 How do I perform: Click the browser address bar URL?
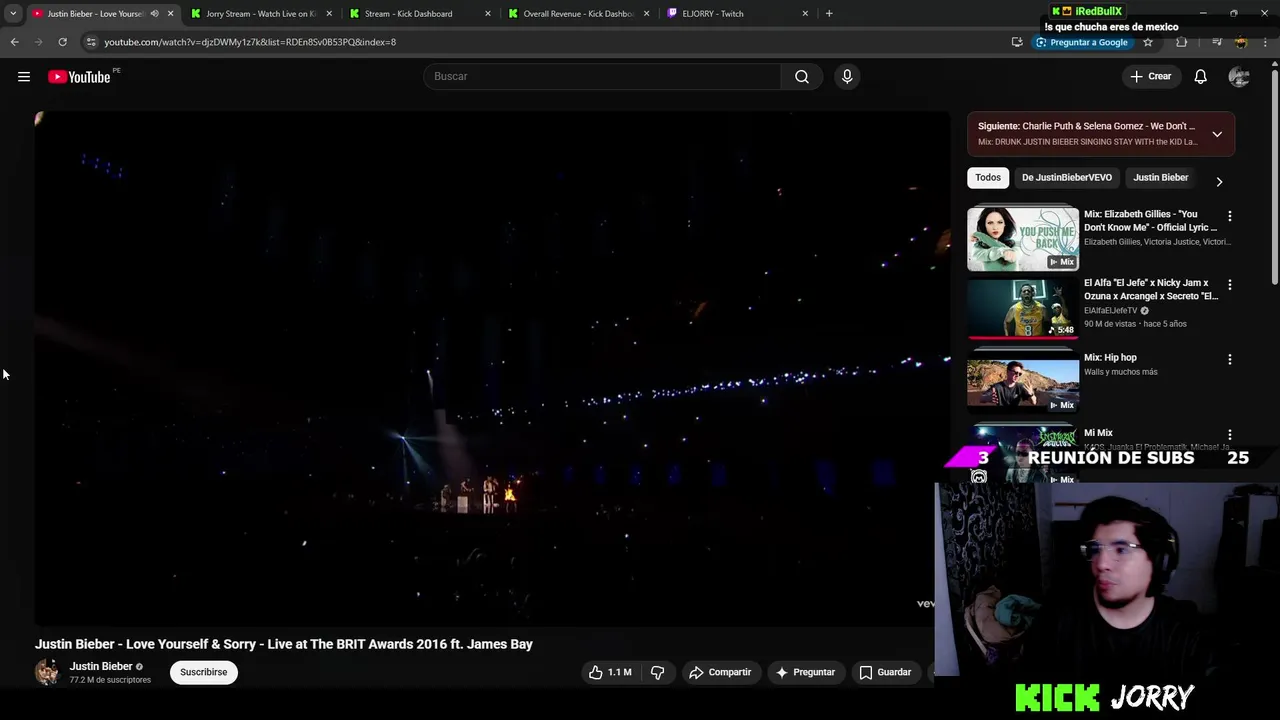pos(250,42)
